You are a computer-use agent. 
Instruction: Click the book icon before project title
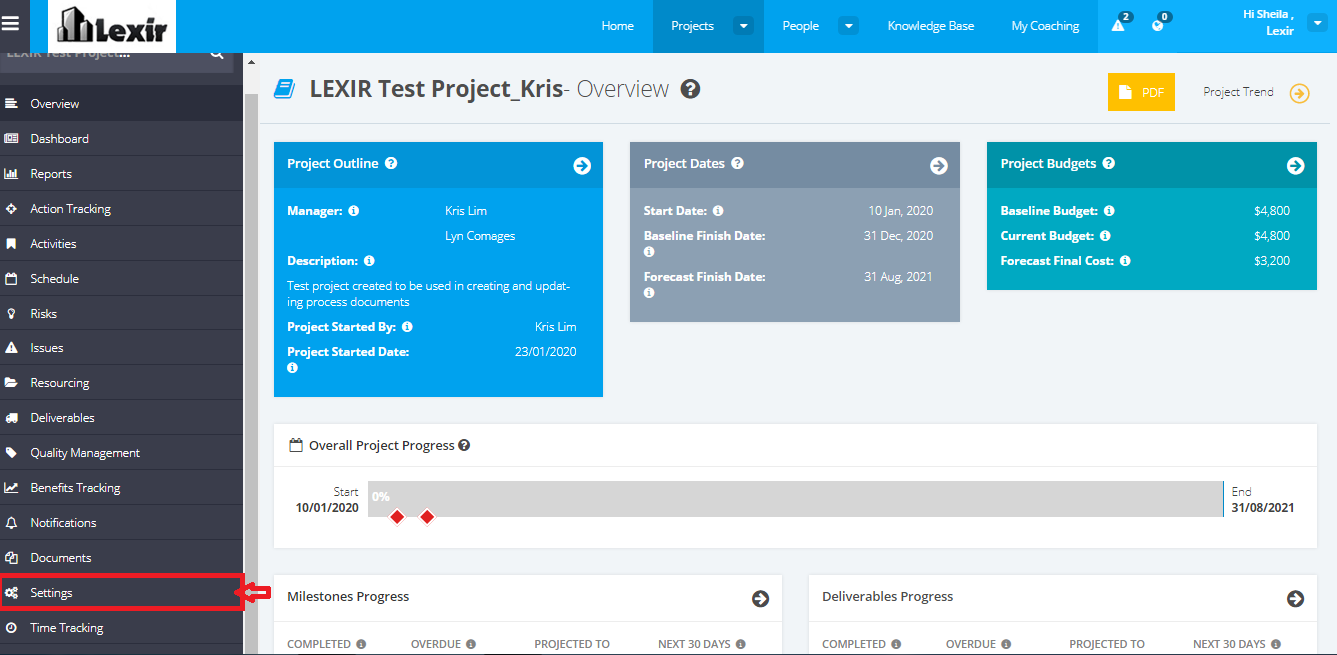284,89
